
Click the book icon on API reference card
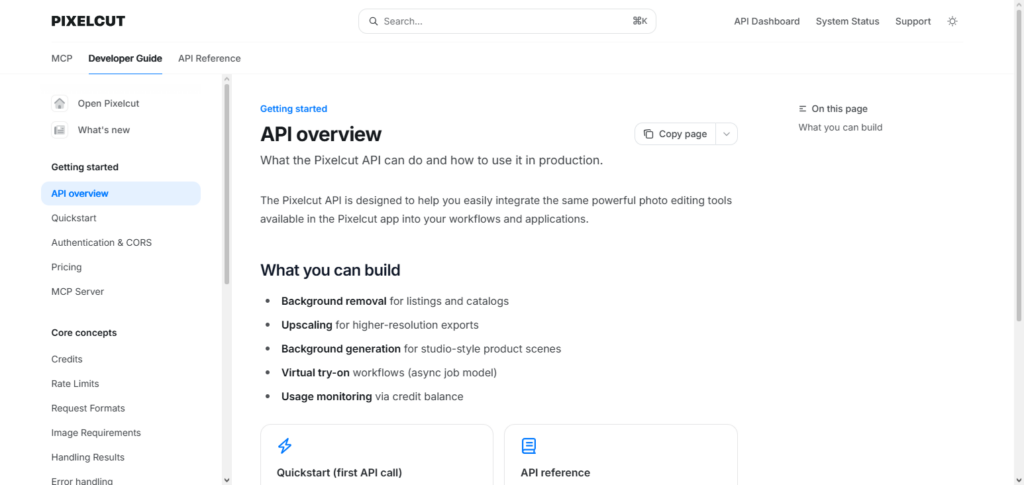pyautogui.click(x=528, y=446)
